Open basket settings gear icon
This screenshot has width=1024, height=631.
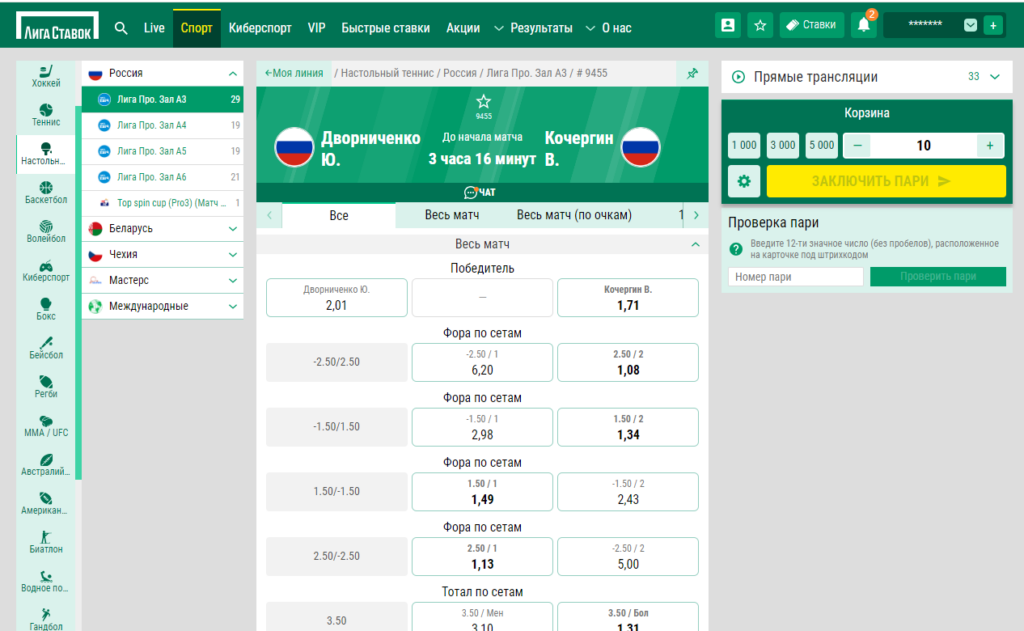pos(744,181)
